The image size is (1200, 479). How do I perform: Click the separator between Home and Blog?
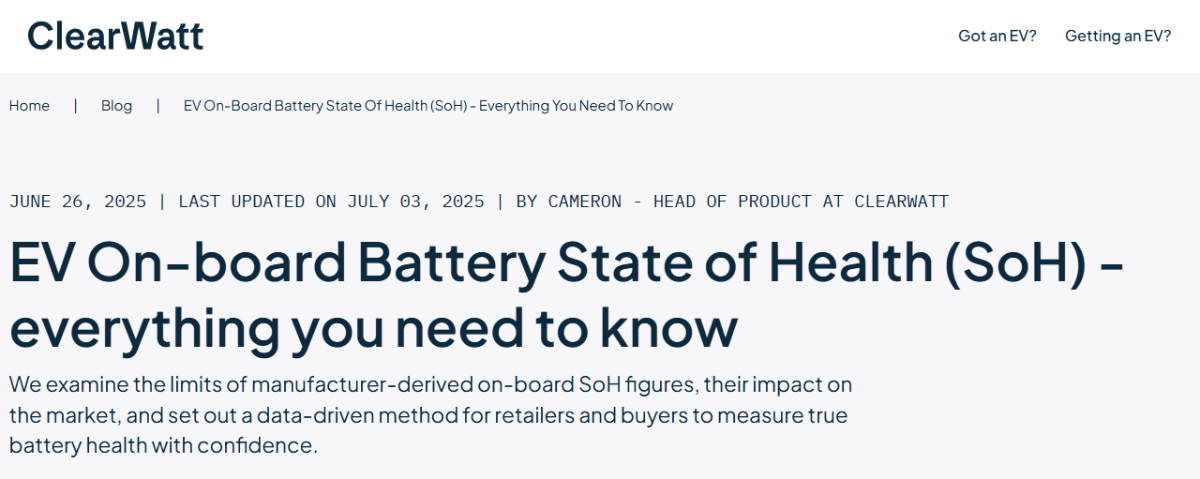(x=75, y=106)
